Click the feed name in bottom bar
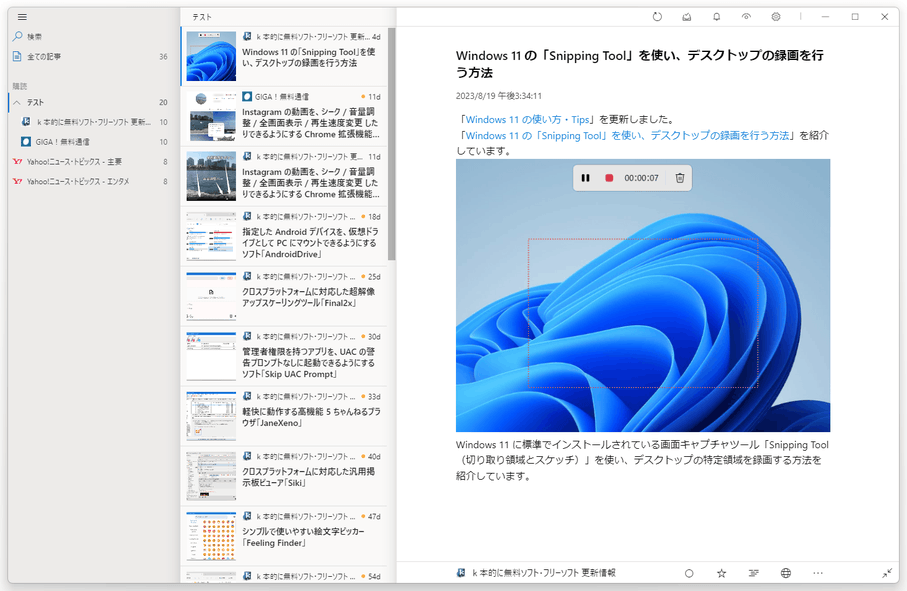This screenshot has width=907, height=591. tap(544, 573)
